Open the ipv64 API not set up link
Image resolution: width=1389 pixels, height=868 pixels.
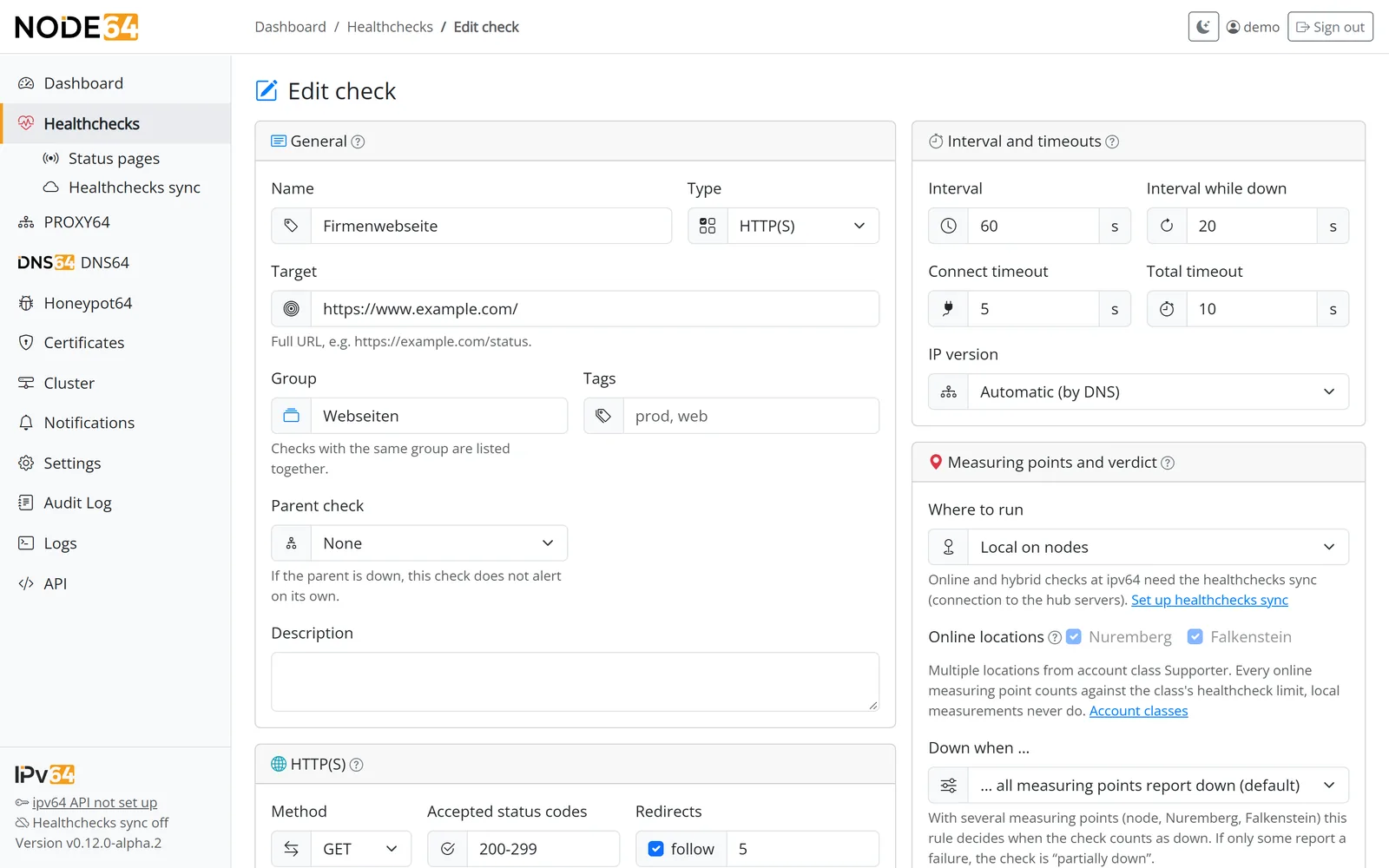click(95, 803)
